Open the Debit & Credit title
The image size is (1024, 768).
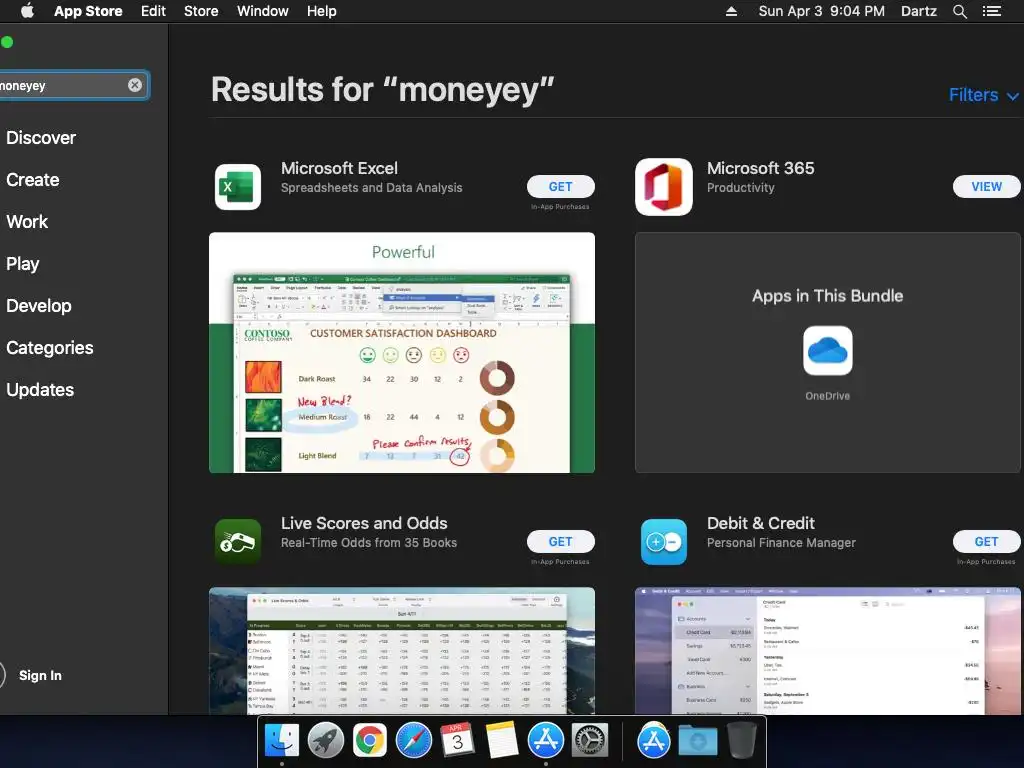coord(760,523)
